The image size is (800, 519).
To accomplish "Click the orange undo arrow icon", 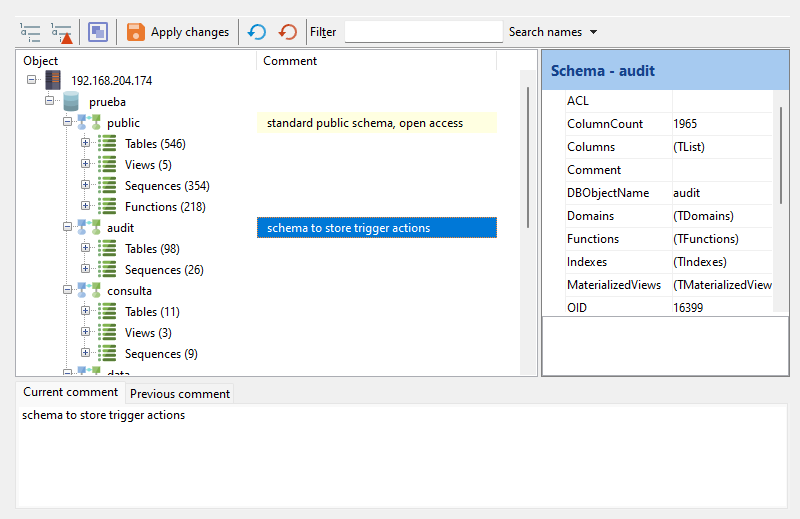I will pyautogui.click(x=288, y=32).
